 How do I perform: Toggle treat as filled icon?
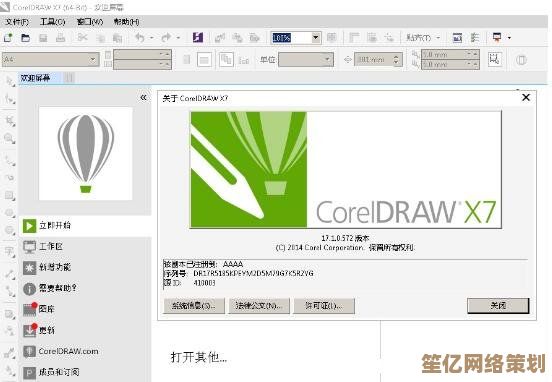click(x=494, y=60)
